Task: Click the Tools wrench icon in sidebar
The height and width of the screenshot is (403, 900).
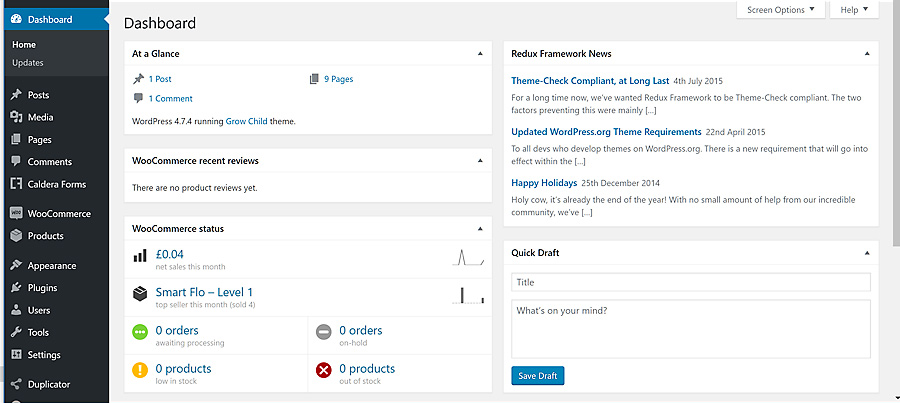Action: pos(16,332)
